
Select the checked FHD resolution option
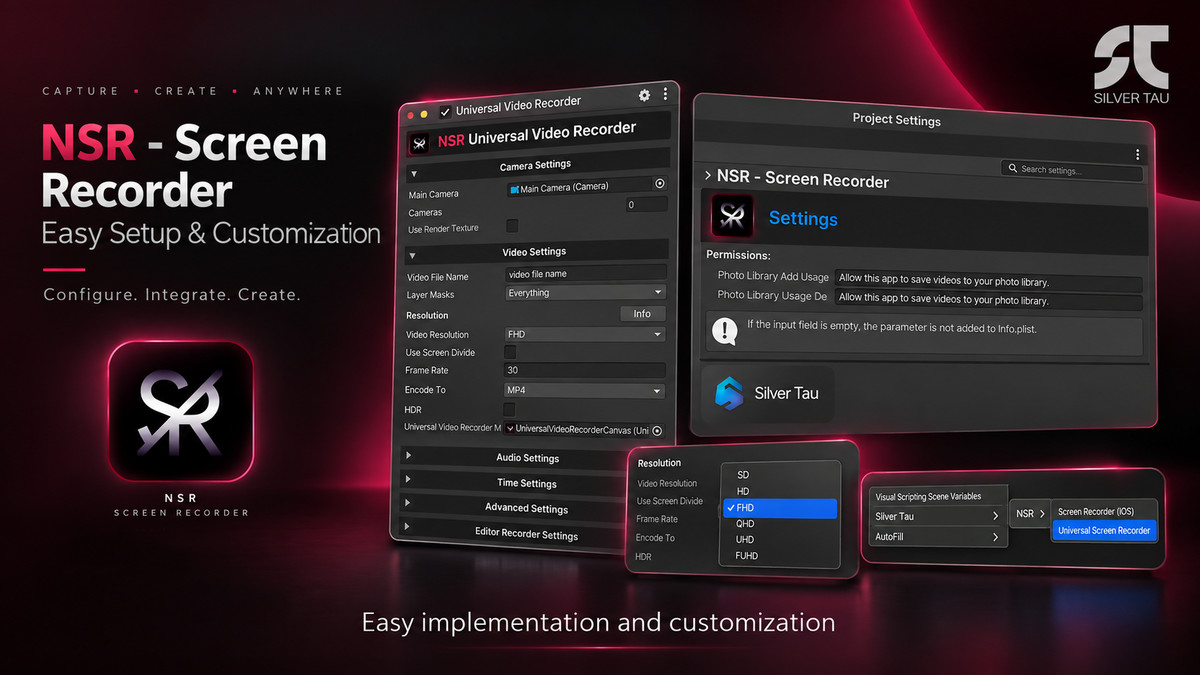[x=779, y=508]
